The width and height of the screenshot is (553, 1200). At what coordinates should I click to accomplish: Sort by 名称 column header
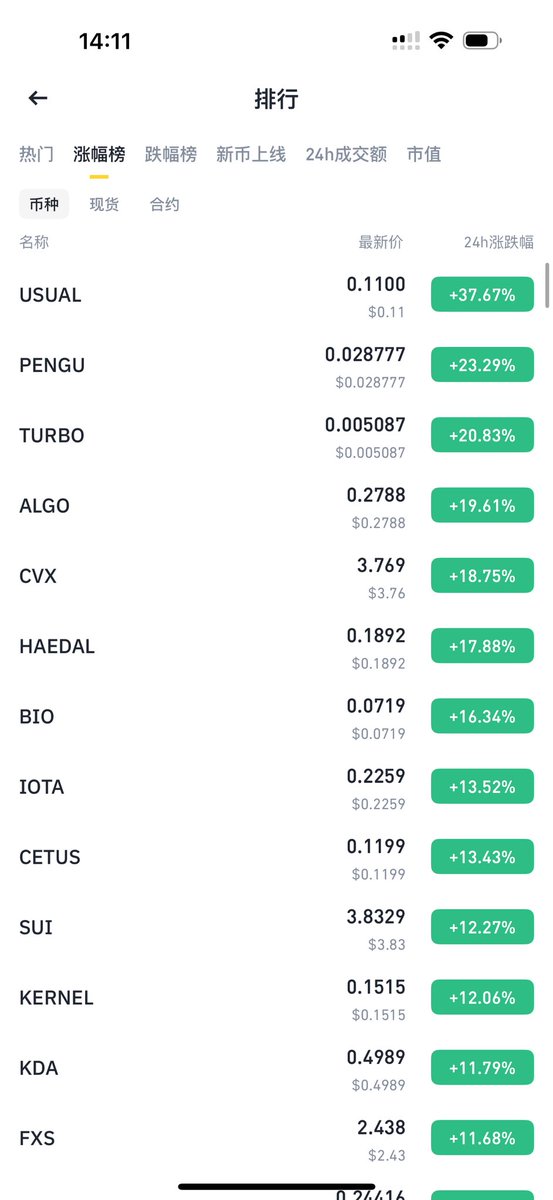point(34,242)
